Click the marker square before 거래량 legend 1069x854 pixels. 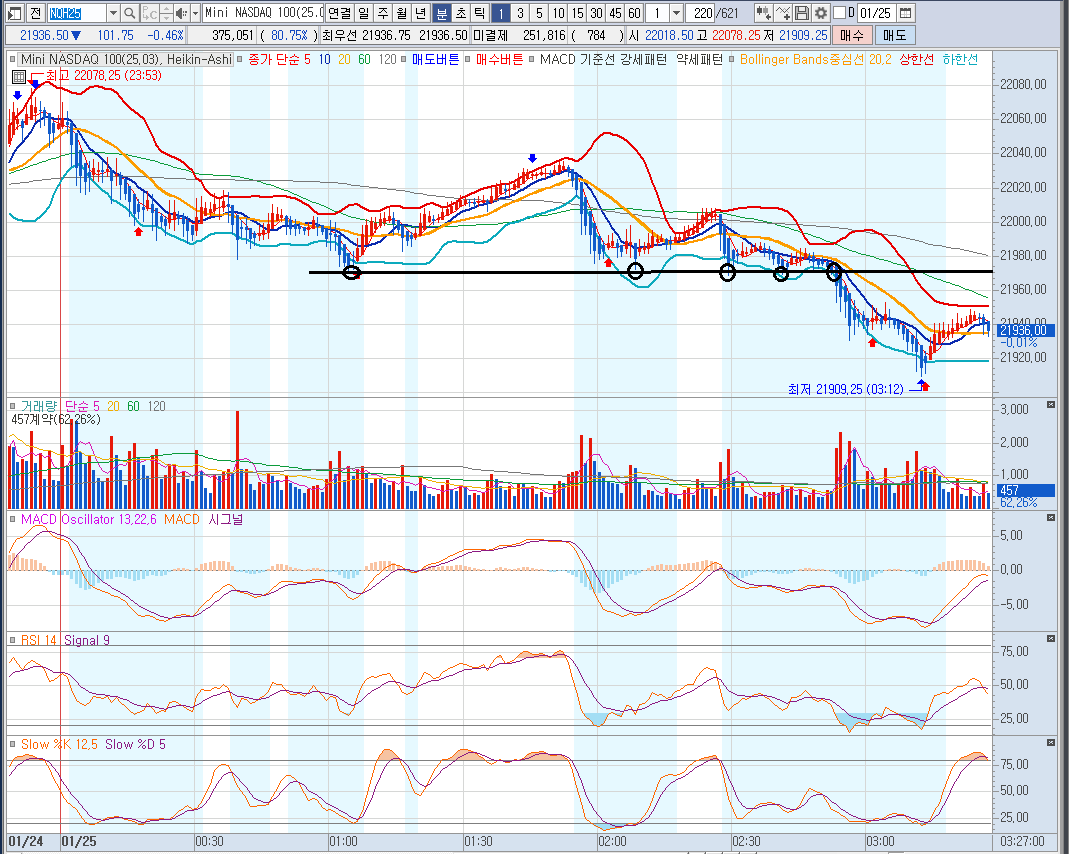coord(13,406)
